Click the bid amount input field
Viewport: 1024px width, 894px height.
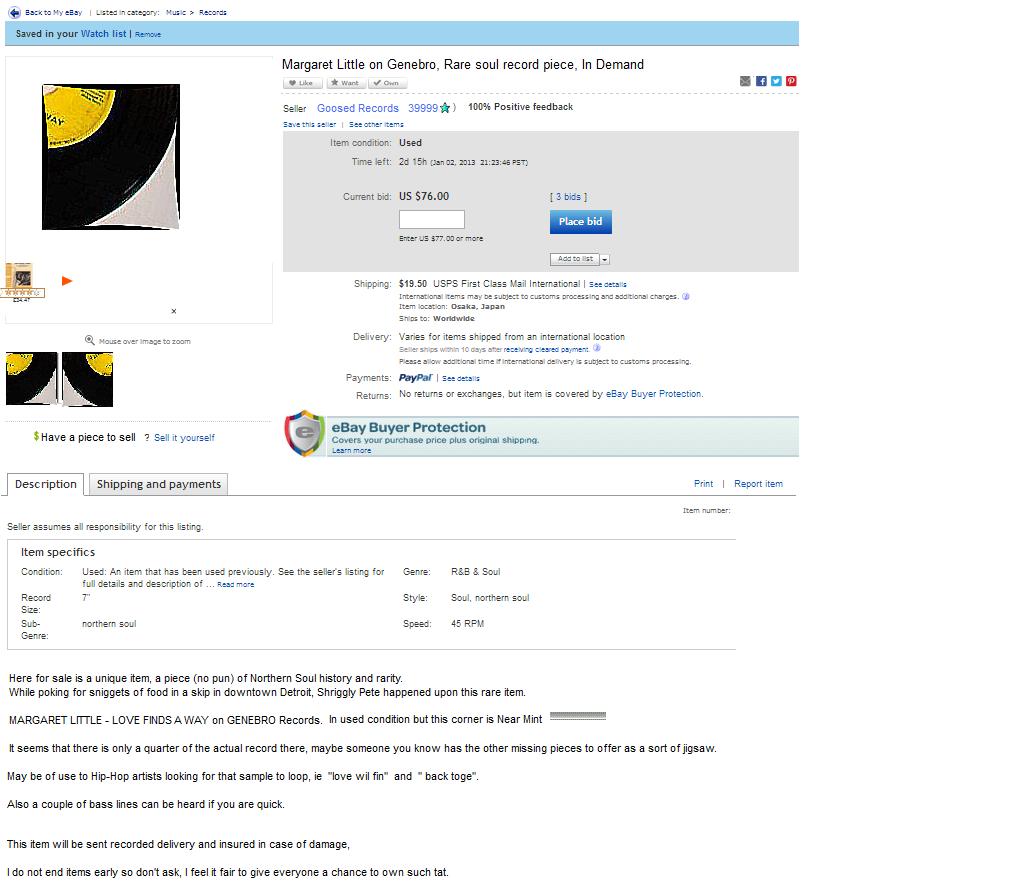pyautogui.click(x=432, y=219)
